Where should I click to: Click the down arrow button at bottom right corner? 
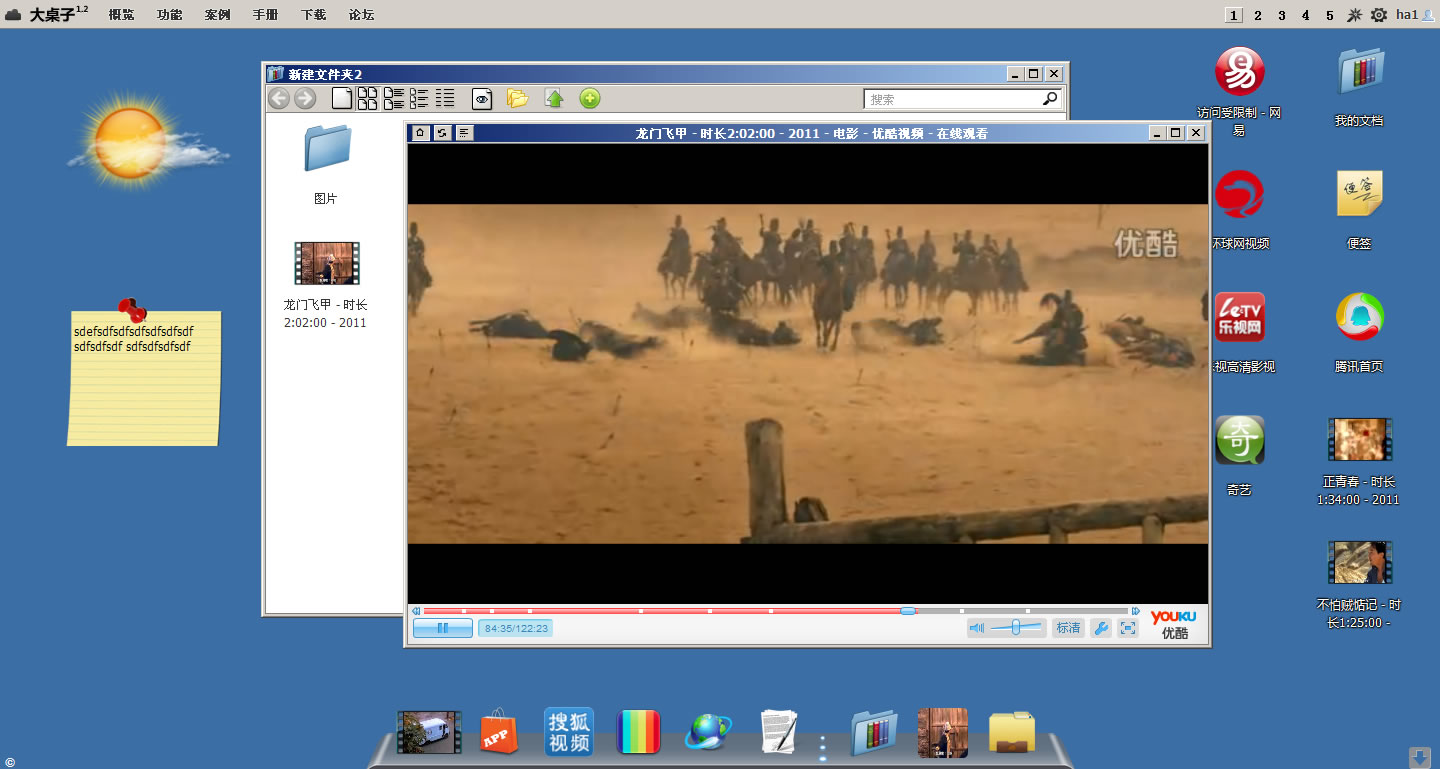[1419, 757]
